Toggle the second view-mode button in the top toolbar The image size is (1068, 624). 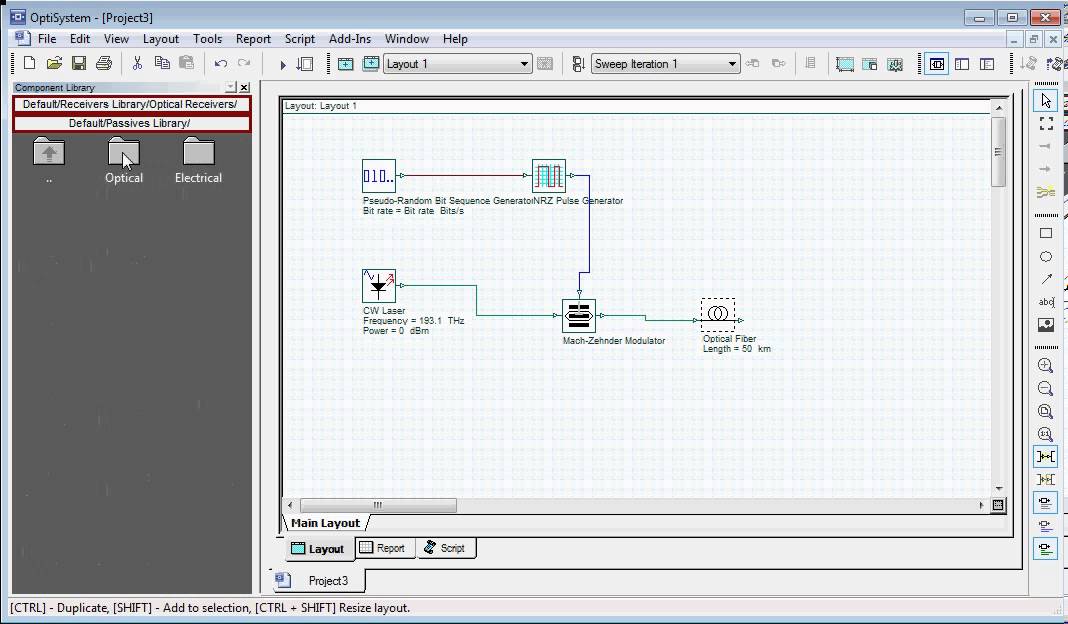click(x=962, y=64)
